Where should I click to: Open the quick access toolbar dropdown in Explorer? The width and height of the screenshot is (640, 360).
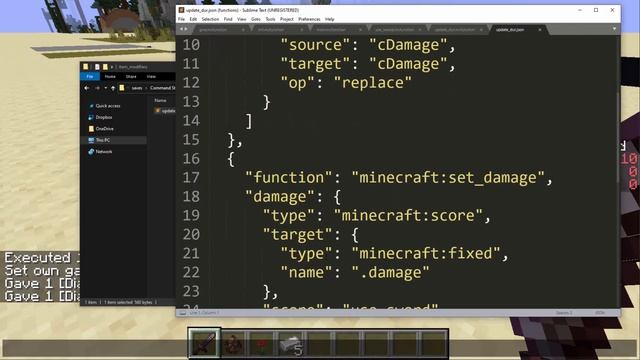(x=112, y=67)
